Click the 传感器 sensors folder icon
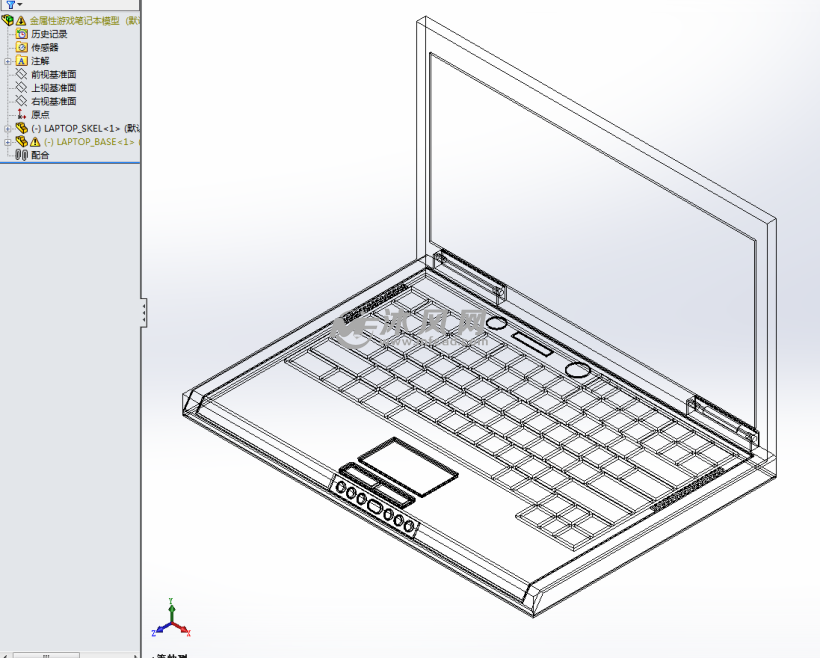 [x=22, y=47]
